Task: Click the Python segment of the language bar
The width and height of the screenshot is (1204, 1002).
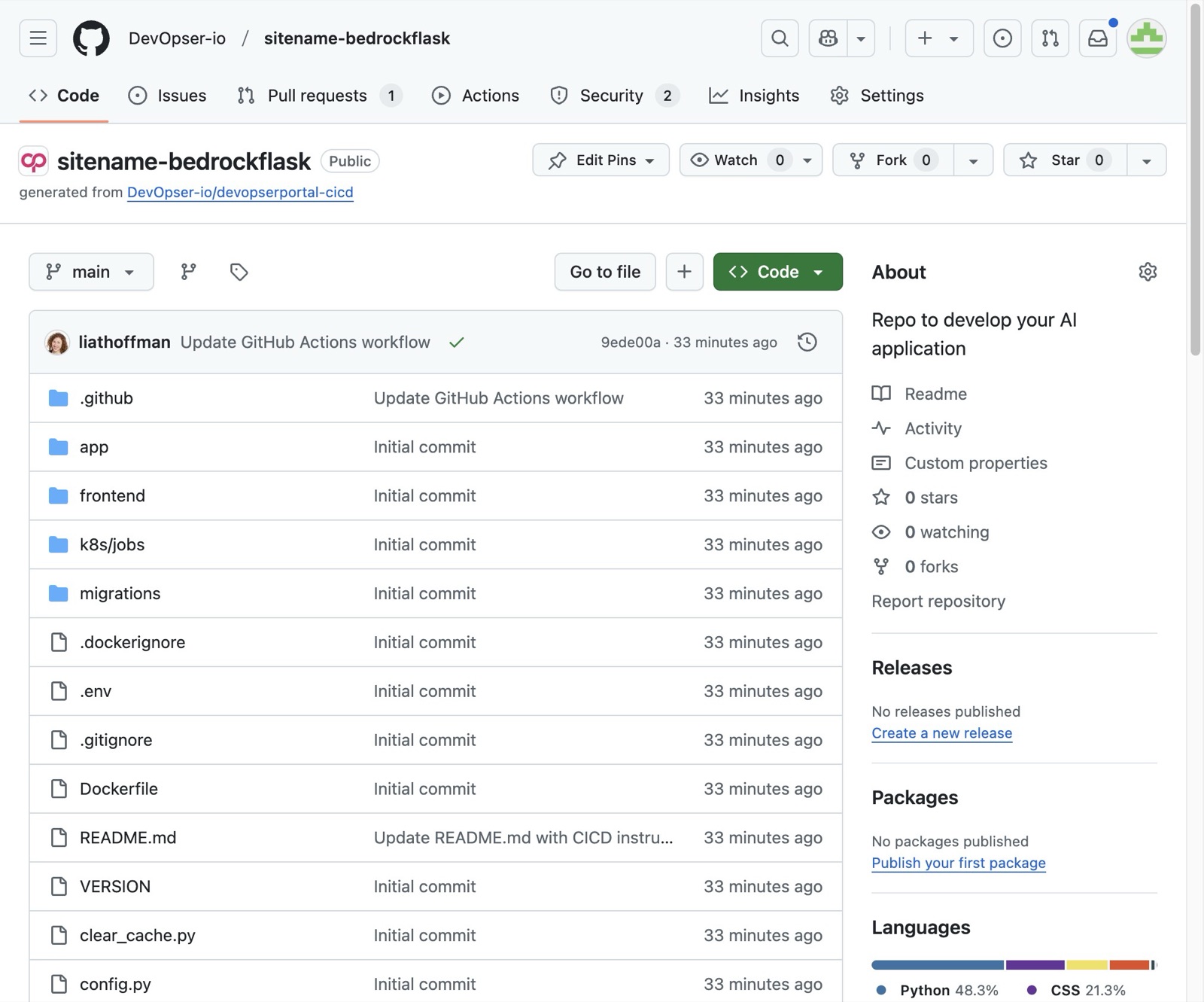Action: 938,965
